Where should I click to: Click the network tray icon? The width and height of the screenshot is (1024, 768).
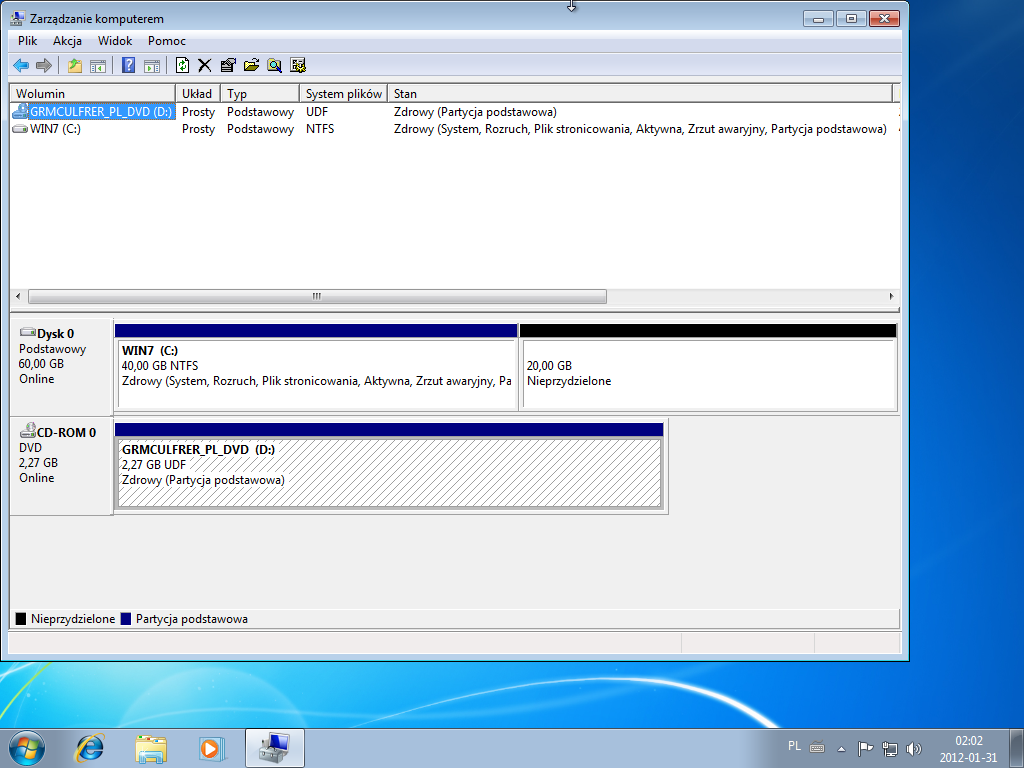coord(889,748)
